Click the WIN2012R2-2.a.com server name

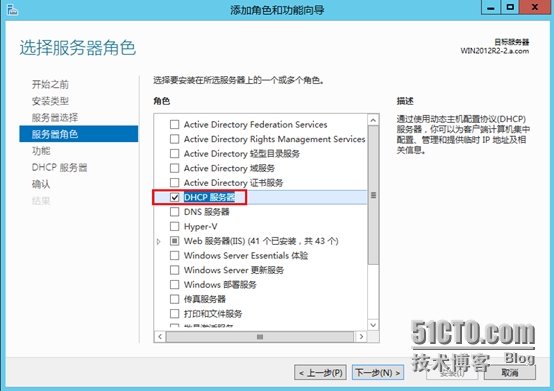[495, 51]
